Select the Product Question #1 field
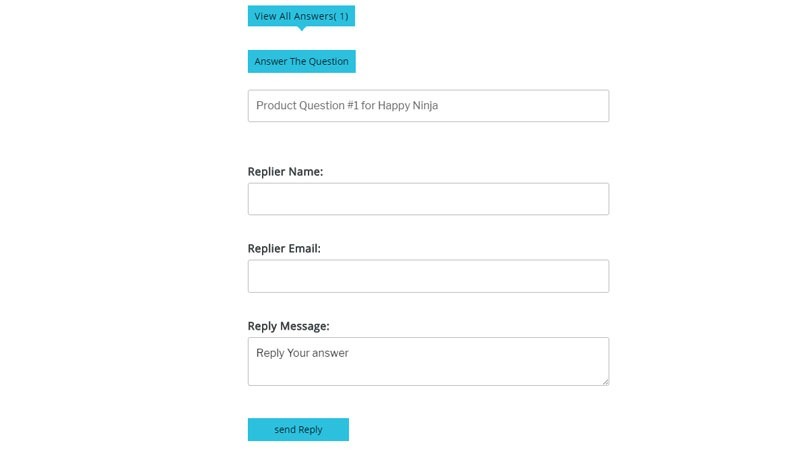The width and height of the screenshot is (797, 461). [428, 106]
